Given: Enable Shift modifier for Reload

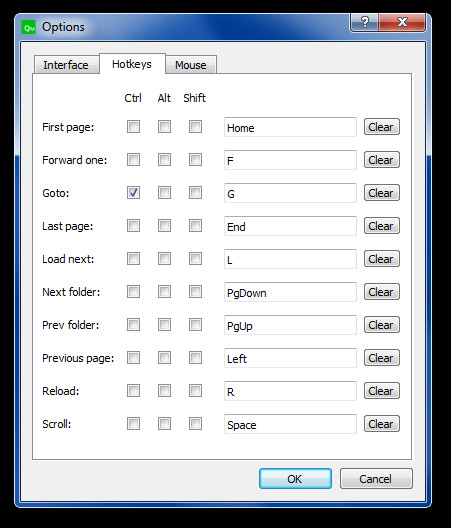Looking at the screenshot, I should click(195, 391).
